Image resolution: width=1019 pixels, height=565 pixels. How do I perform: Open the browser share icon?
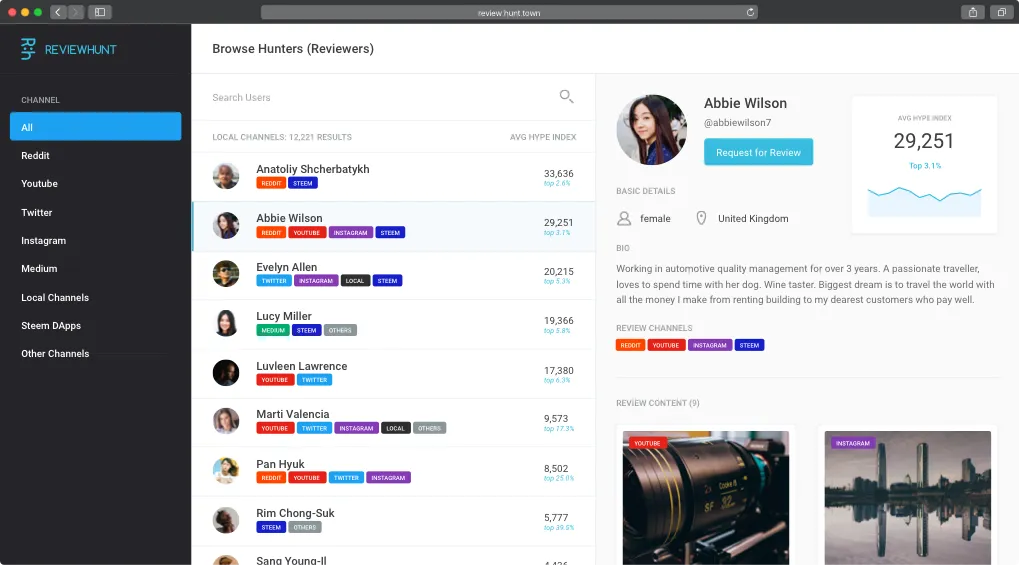[972, 12]
